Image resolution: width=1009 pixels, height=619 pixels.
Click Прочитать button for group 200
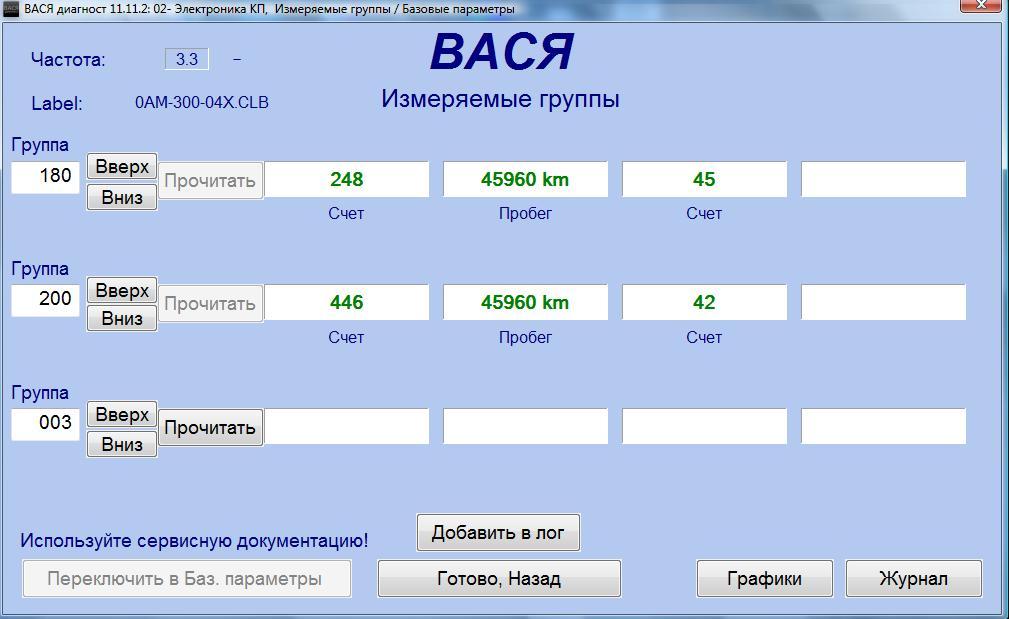tap(210, 304)
